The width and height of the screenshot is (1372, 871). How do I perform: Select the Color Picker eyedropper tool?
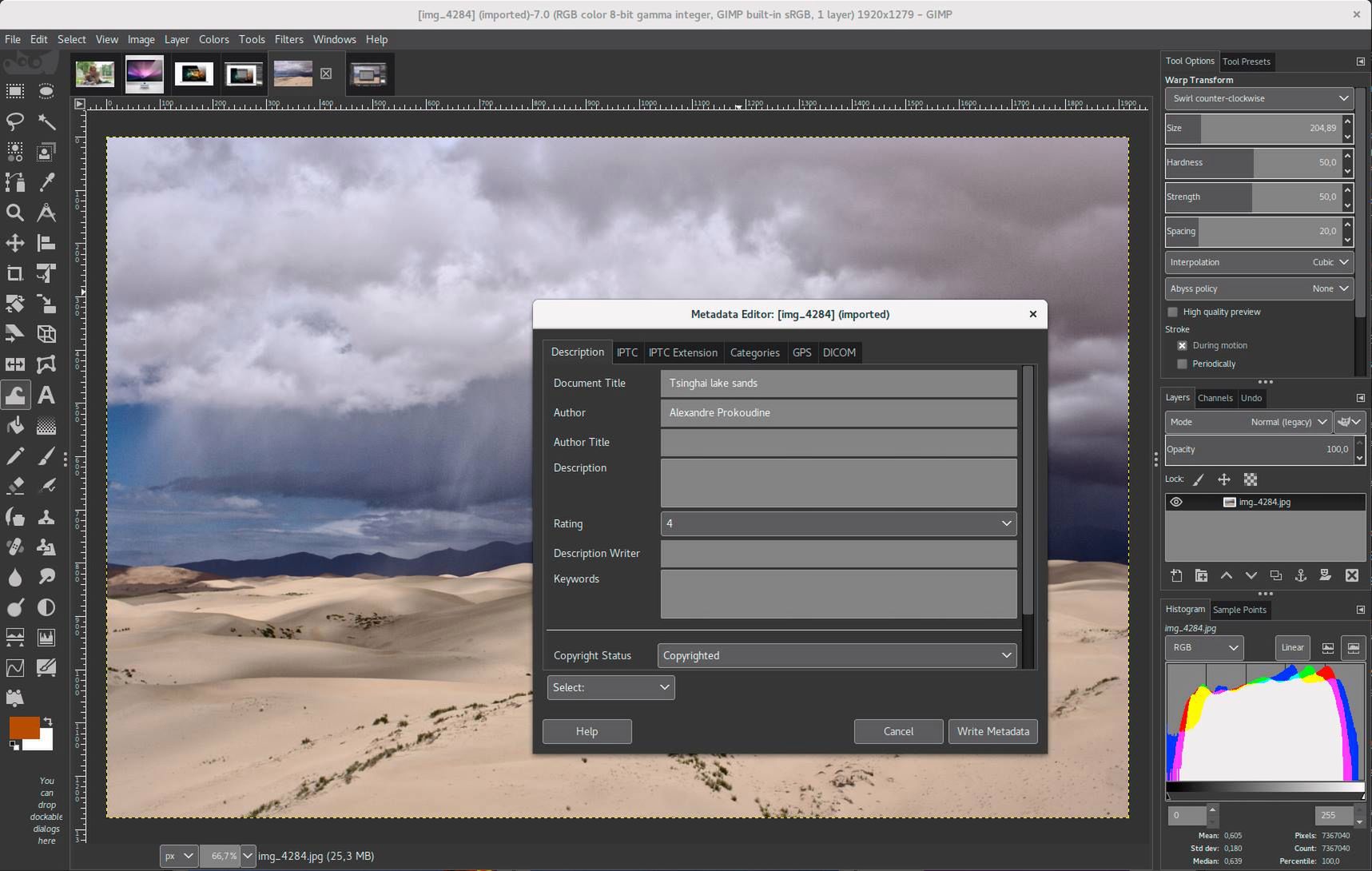click(x=46, y=182)
